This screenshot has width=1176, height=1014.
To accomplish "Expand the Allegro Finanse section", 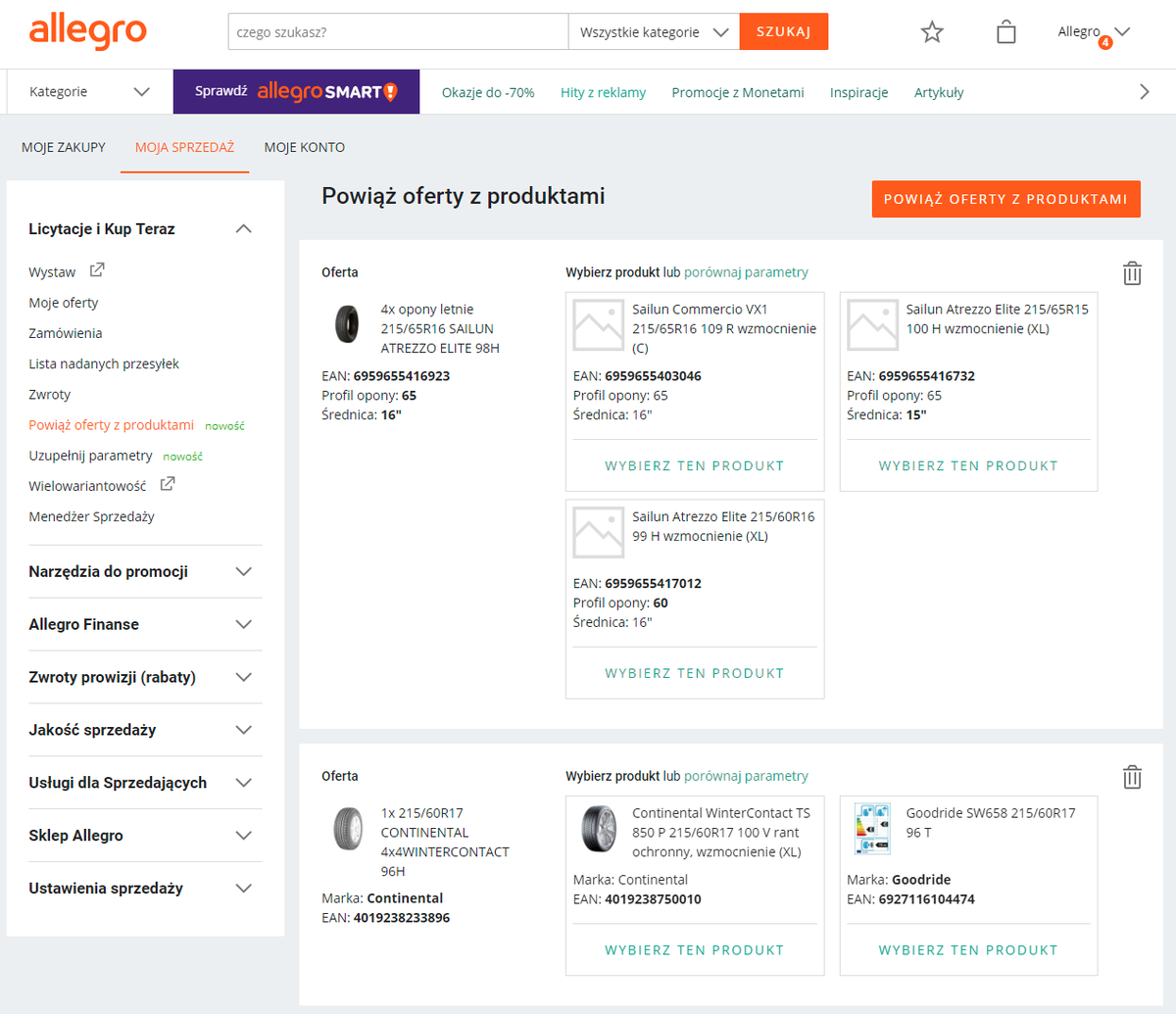I will pyautogui.click(x=244, y=625).
